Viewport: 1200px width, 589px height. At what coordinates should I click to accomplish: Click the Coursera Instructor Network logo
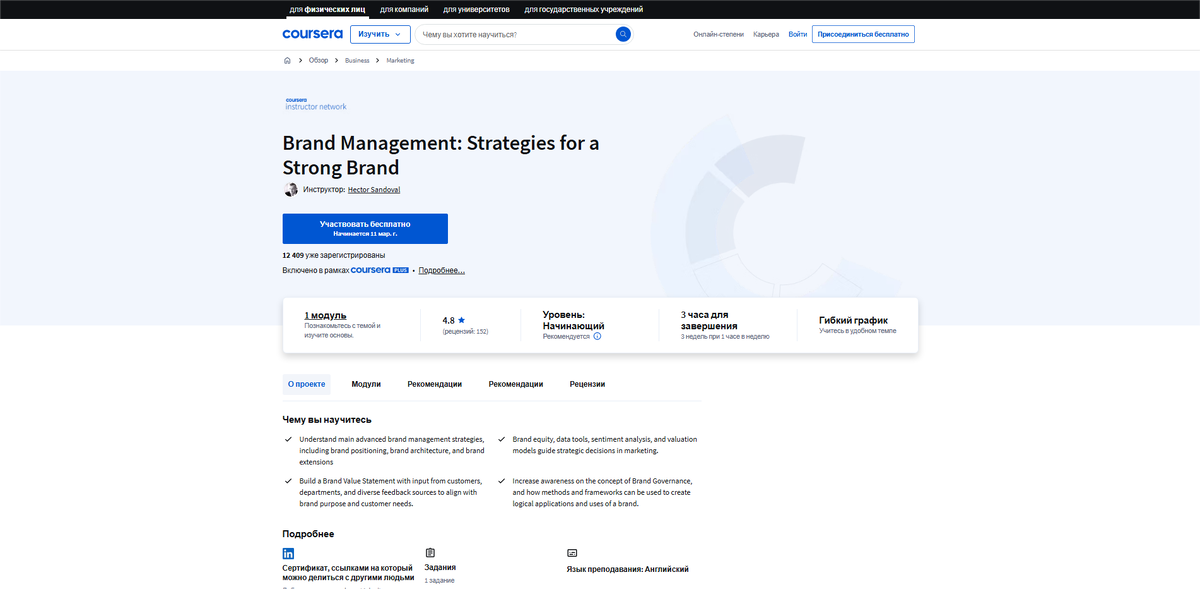click(315, 103)
